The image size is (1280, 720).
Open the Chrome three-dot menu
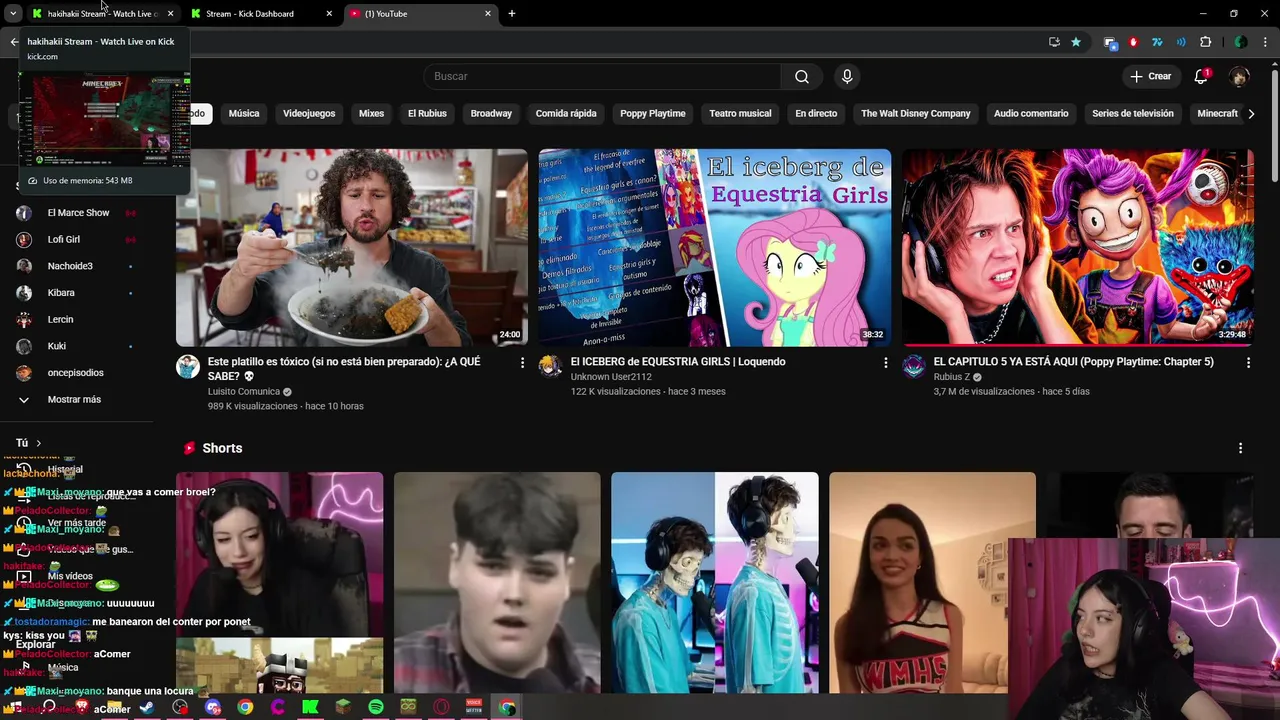[x=1266, y=42]
